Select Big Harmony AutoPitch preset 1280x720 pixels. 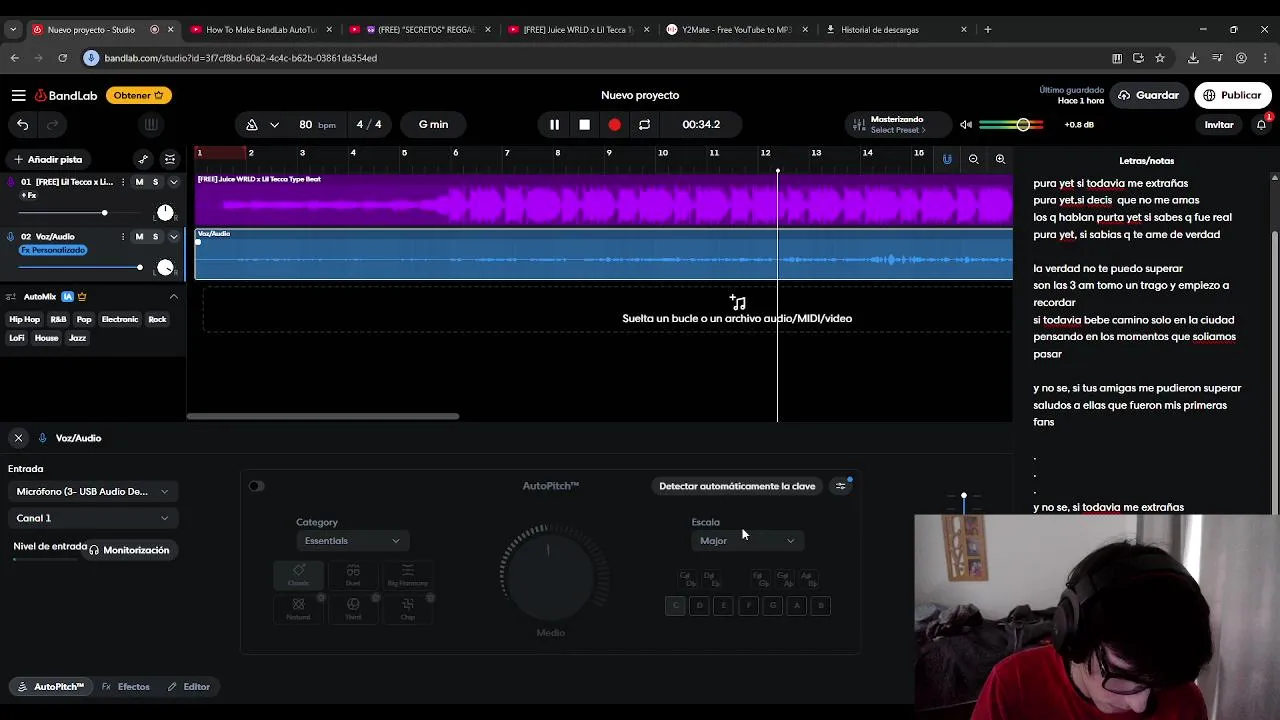point(407,575)
